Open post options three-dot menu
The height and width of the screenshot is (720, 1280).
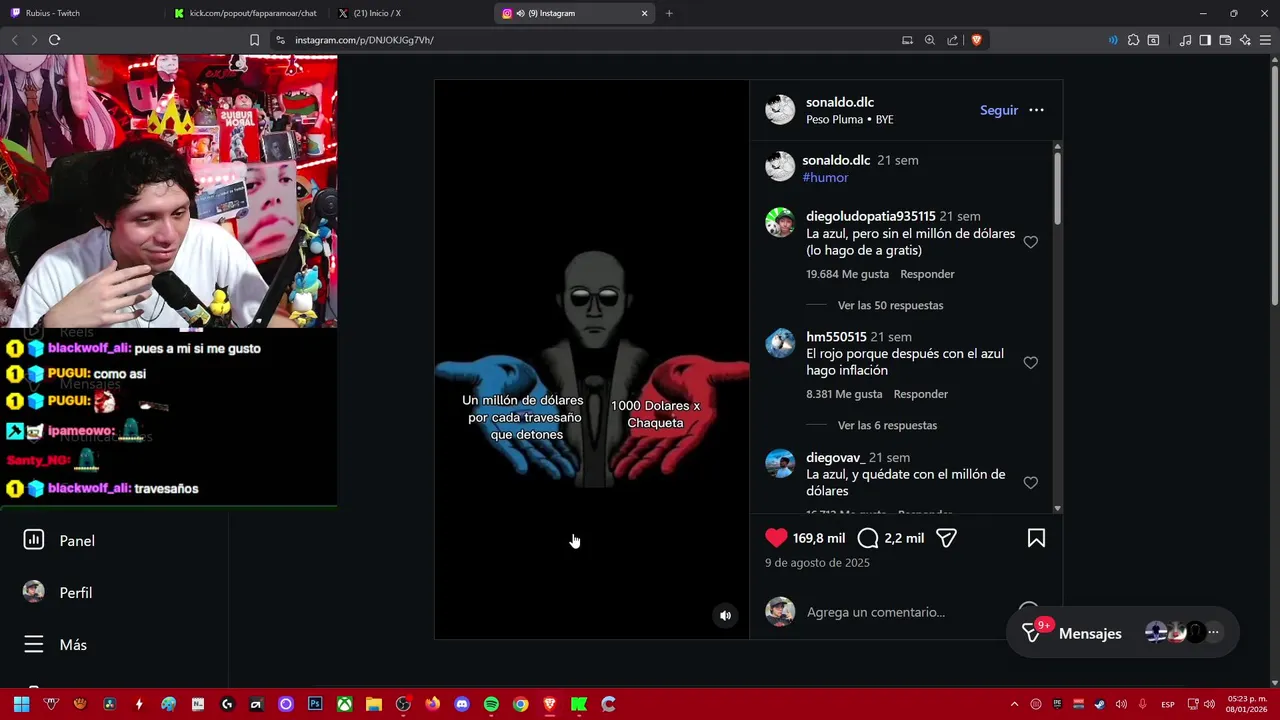tap(1036, 110)
